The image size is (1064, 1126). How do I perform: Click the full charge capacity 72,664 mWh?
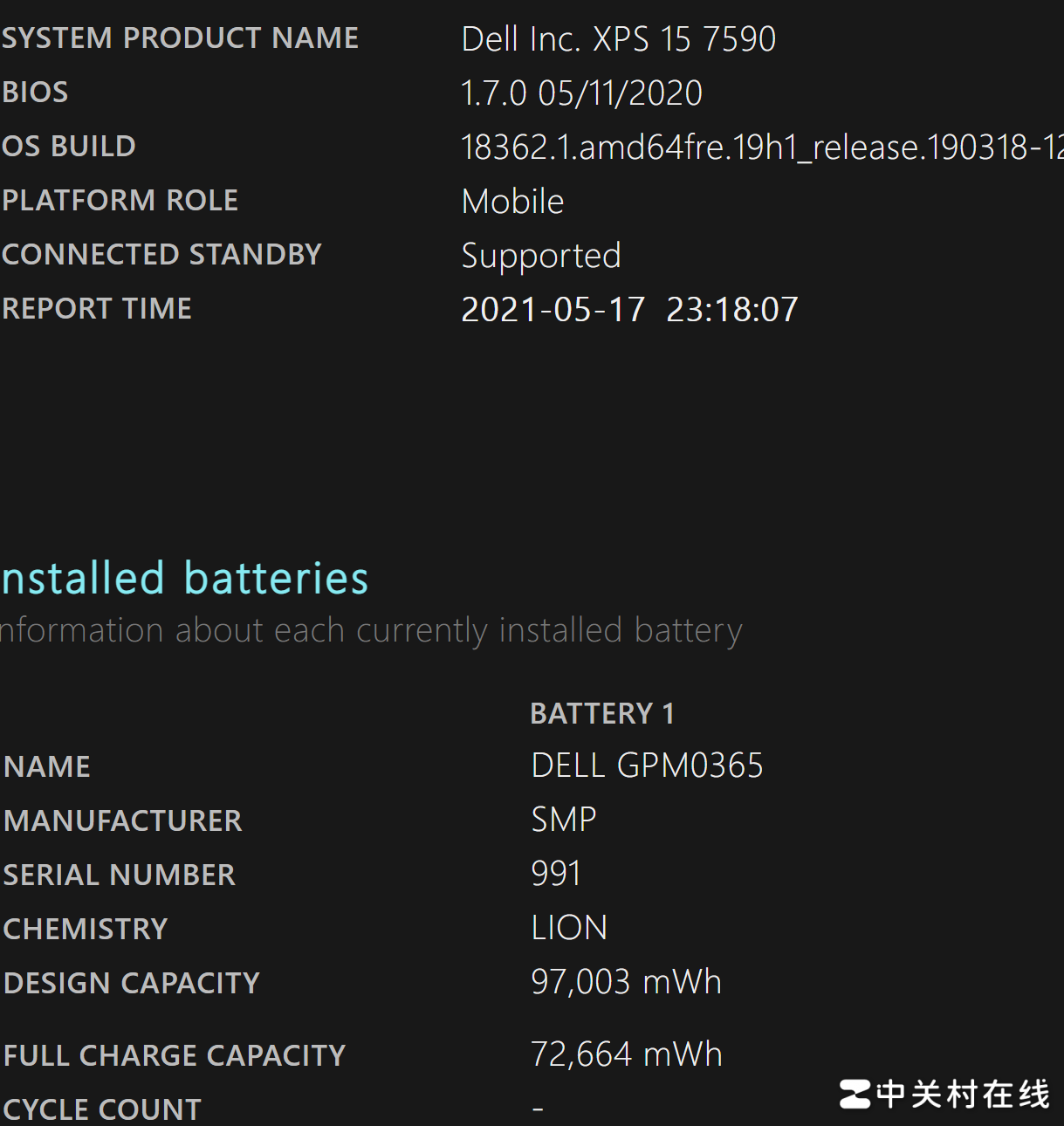click(627, 1054)
